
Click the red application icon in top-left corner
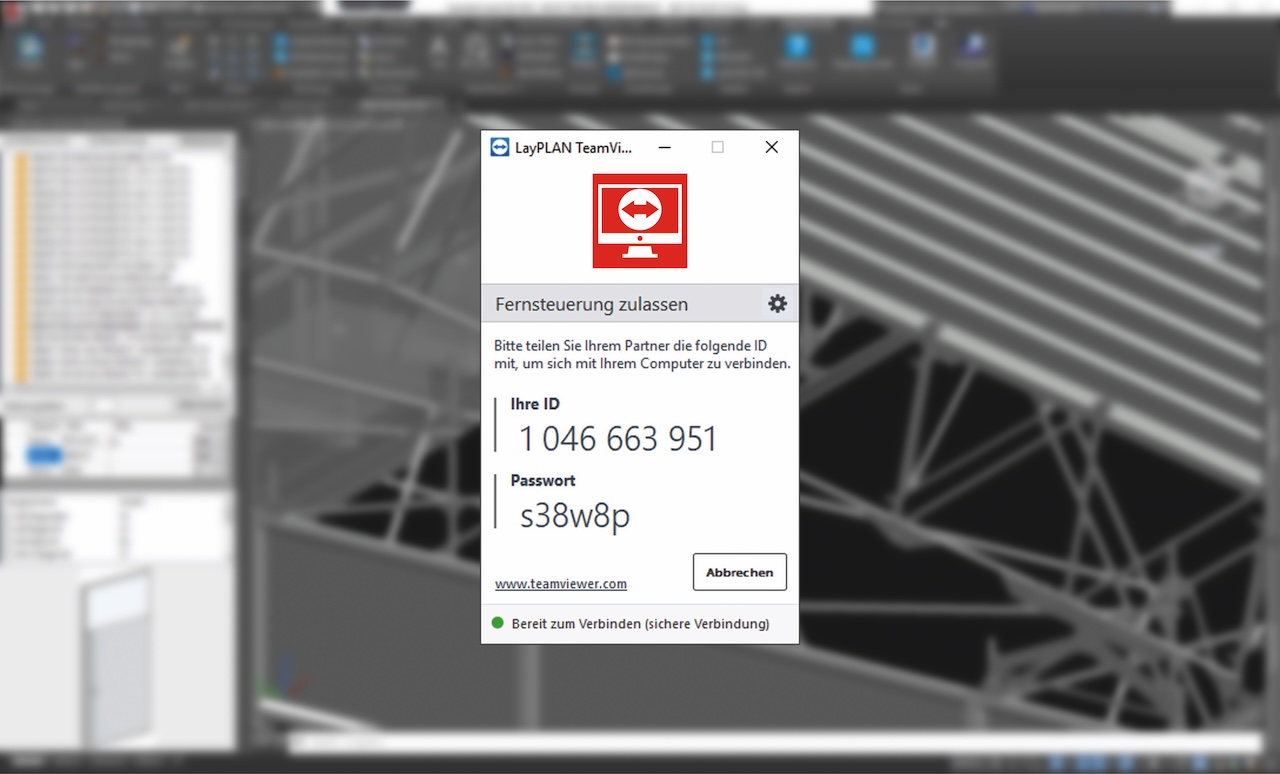click(x=11, y=9)
